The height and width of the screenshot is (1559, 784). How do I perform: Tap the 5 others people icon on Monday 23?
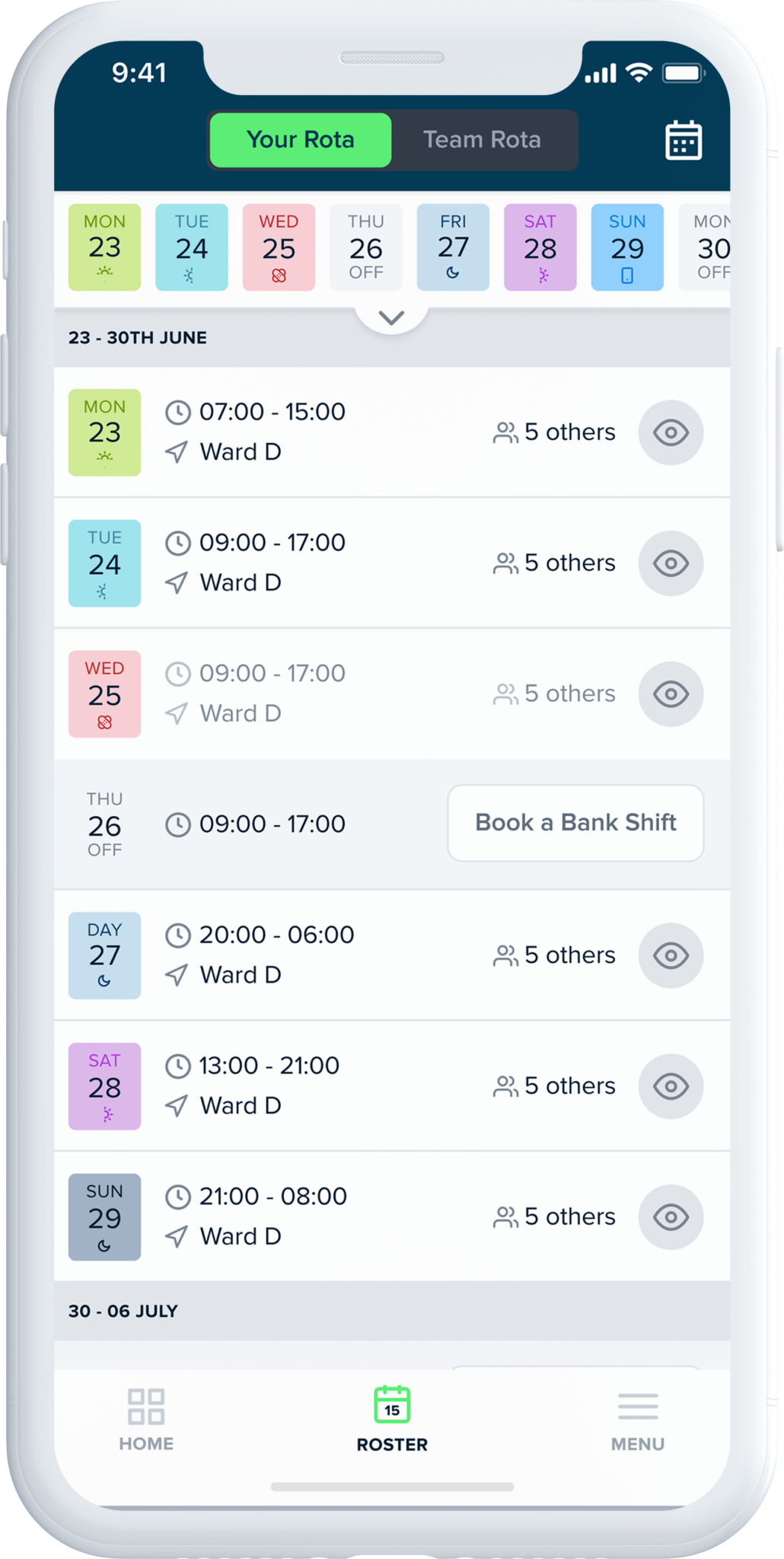coord(505,432)
